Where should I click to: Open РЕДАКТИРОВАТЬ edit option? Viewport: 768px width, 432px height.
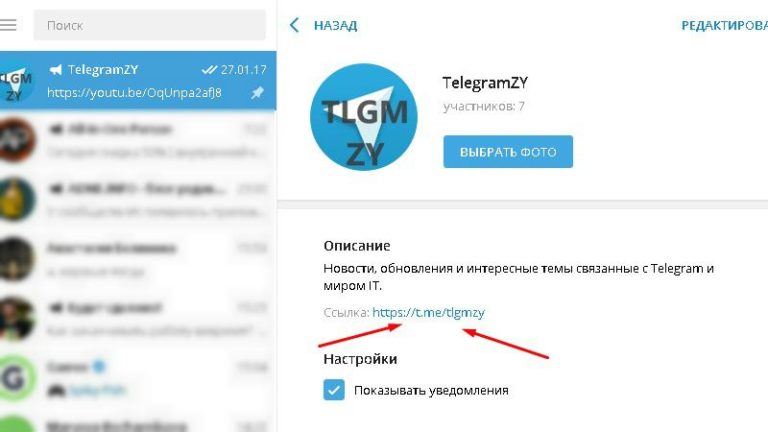(724, 25)
